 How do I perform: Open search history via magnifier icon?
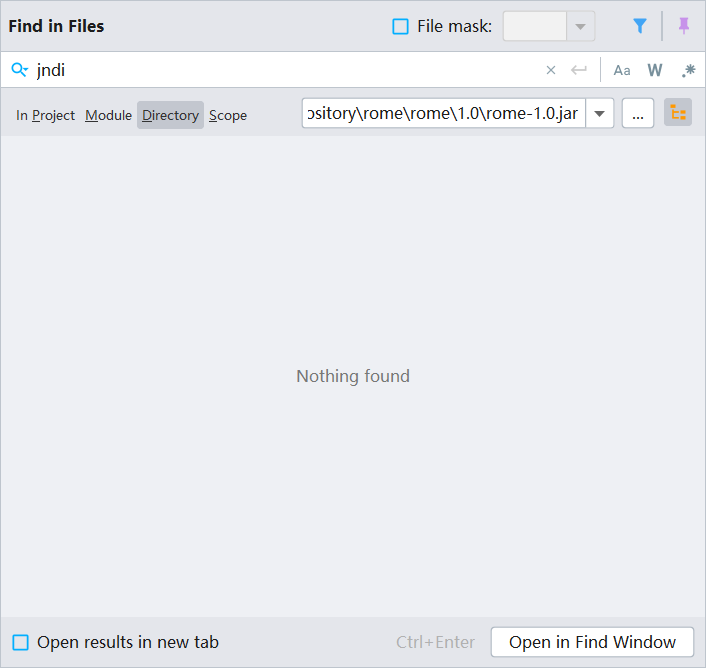[x=19, y=70]
